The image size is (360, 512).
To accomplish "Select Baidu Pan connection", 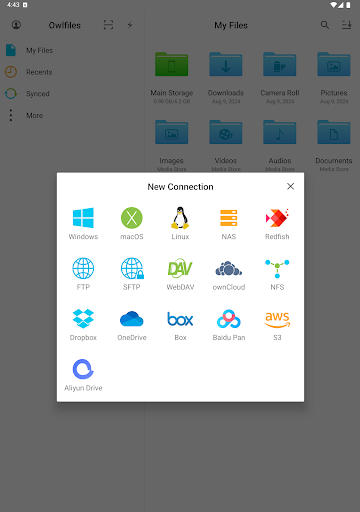I will click(x=229, y=324).
